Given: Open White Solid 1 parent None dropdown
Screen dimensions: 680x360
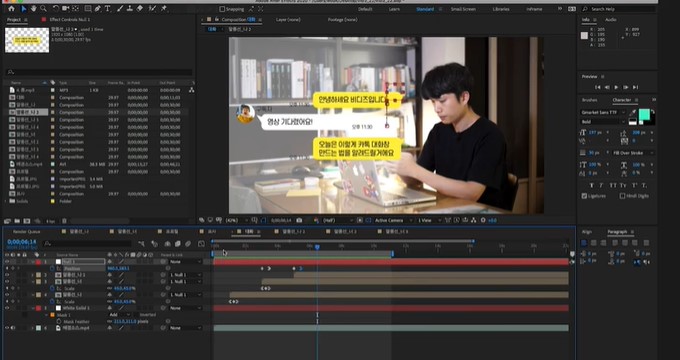Looking at the screenshot, I should click(185, 308).
